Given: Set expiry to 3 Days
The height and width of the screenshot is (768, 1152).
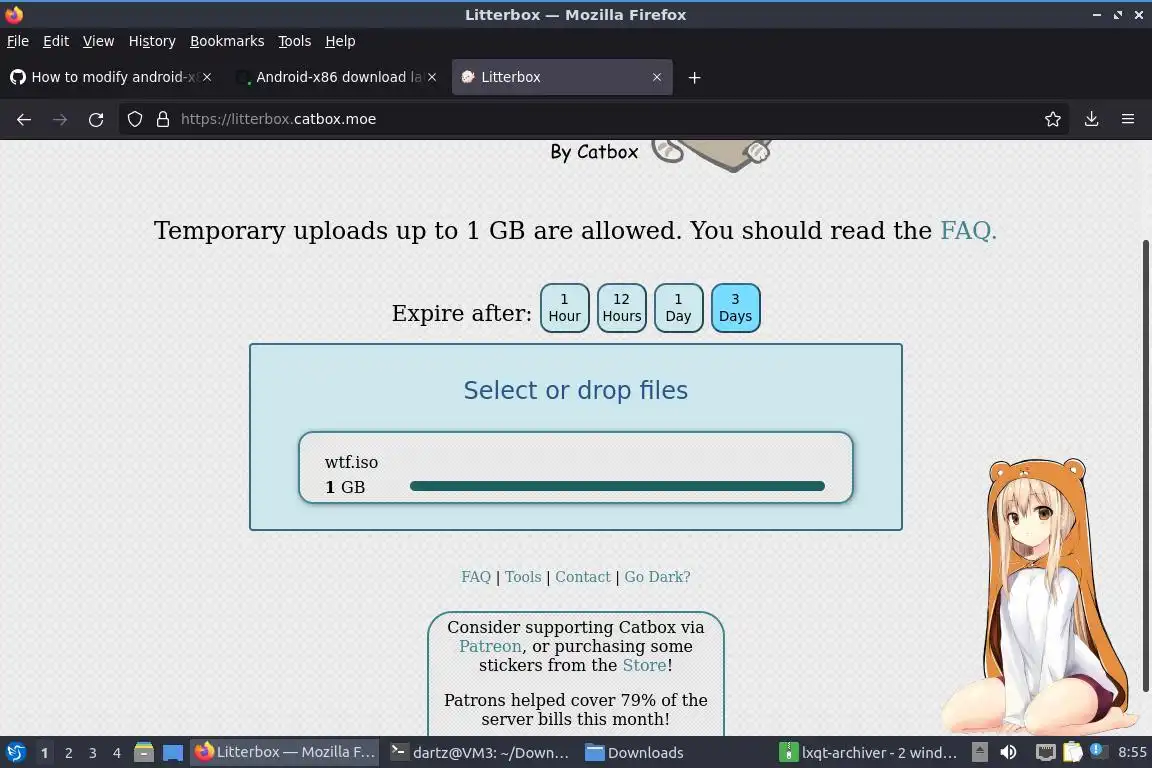Looking at the screenshot, I should (x=735, y=308).
